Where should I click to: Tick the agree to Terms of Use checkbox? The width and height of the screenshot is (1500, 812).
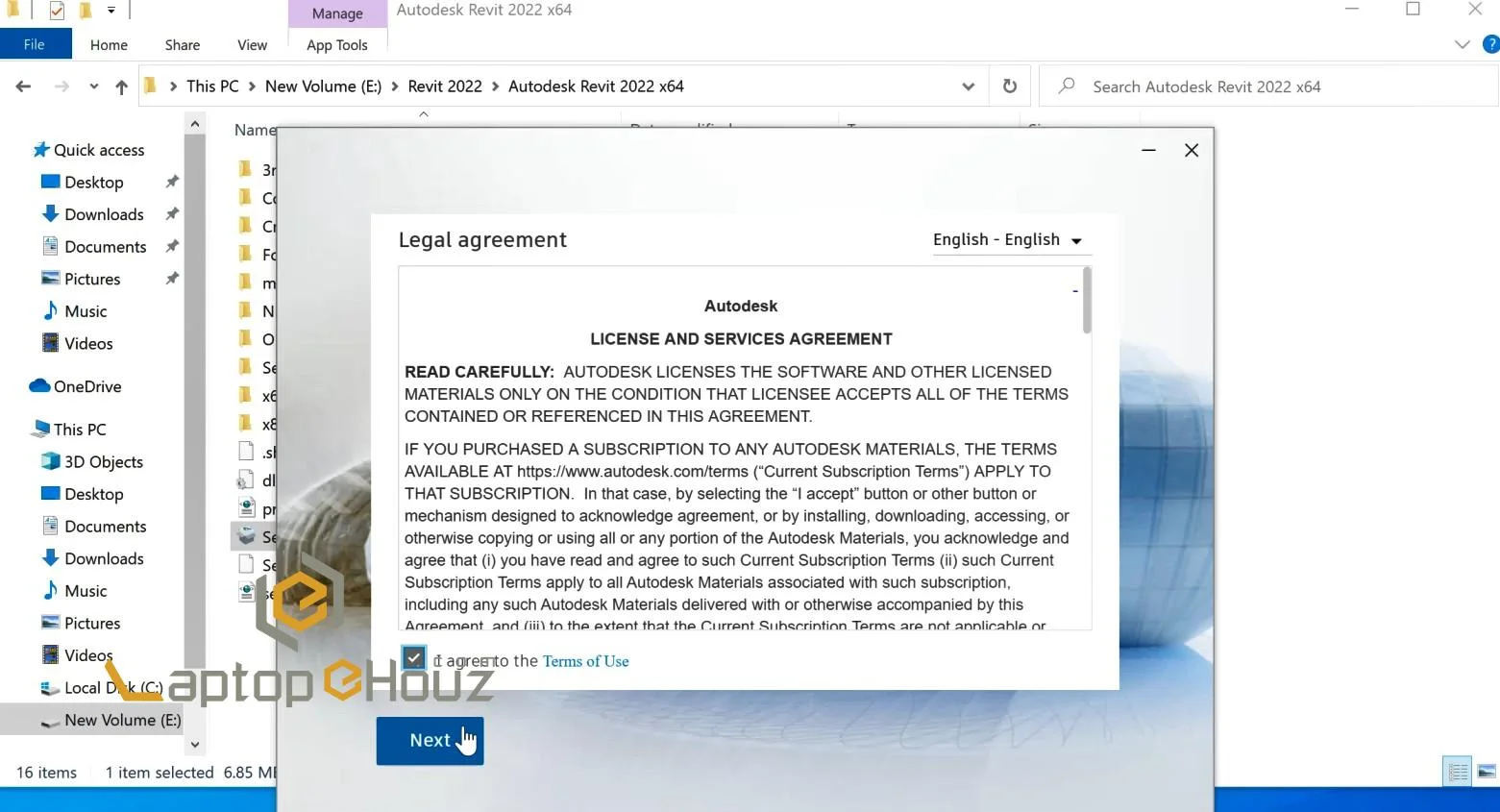pyautogui.click(x=413, y=658)
